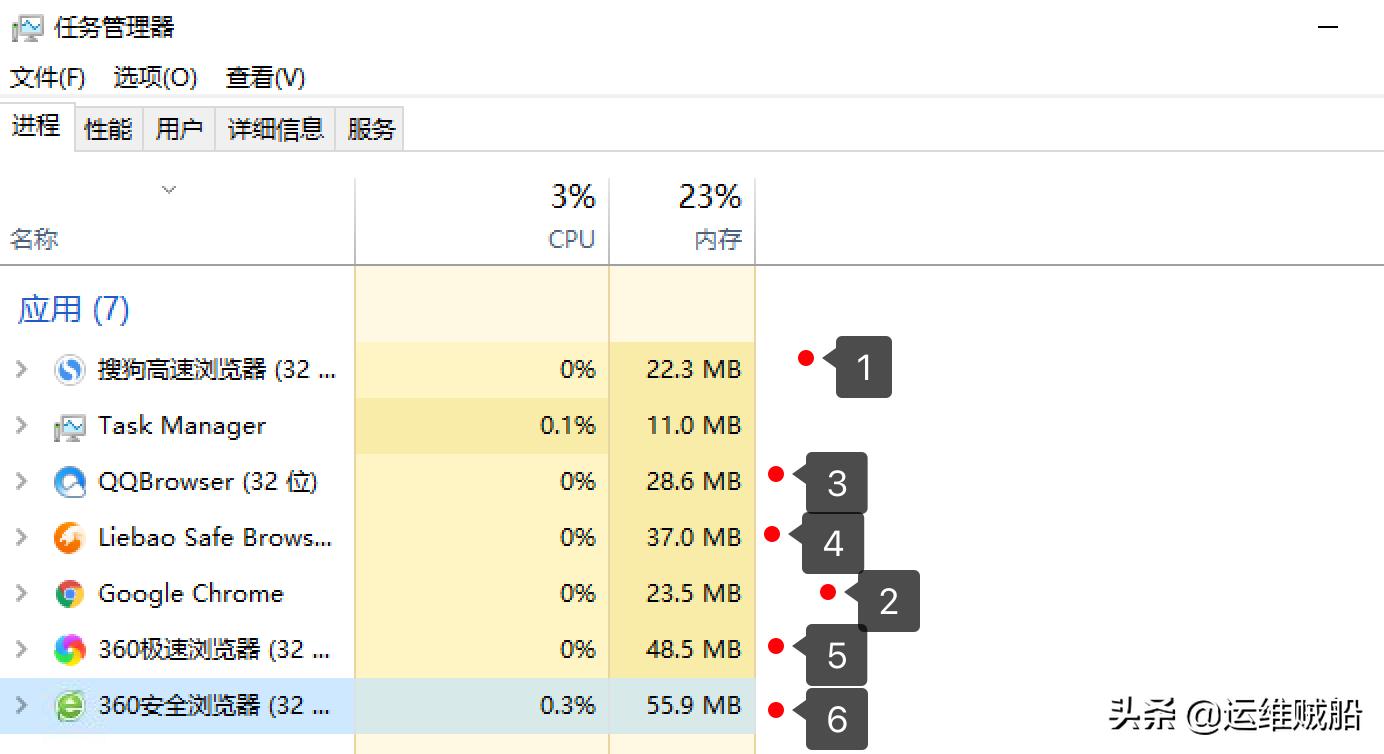Open the 查看(V) menu

pos(265,77)
